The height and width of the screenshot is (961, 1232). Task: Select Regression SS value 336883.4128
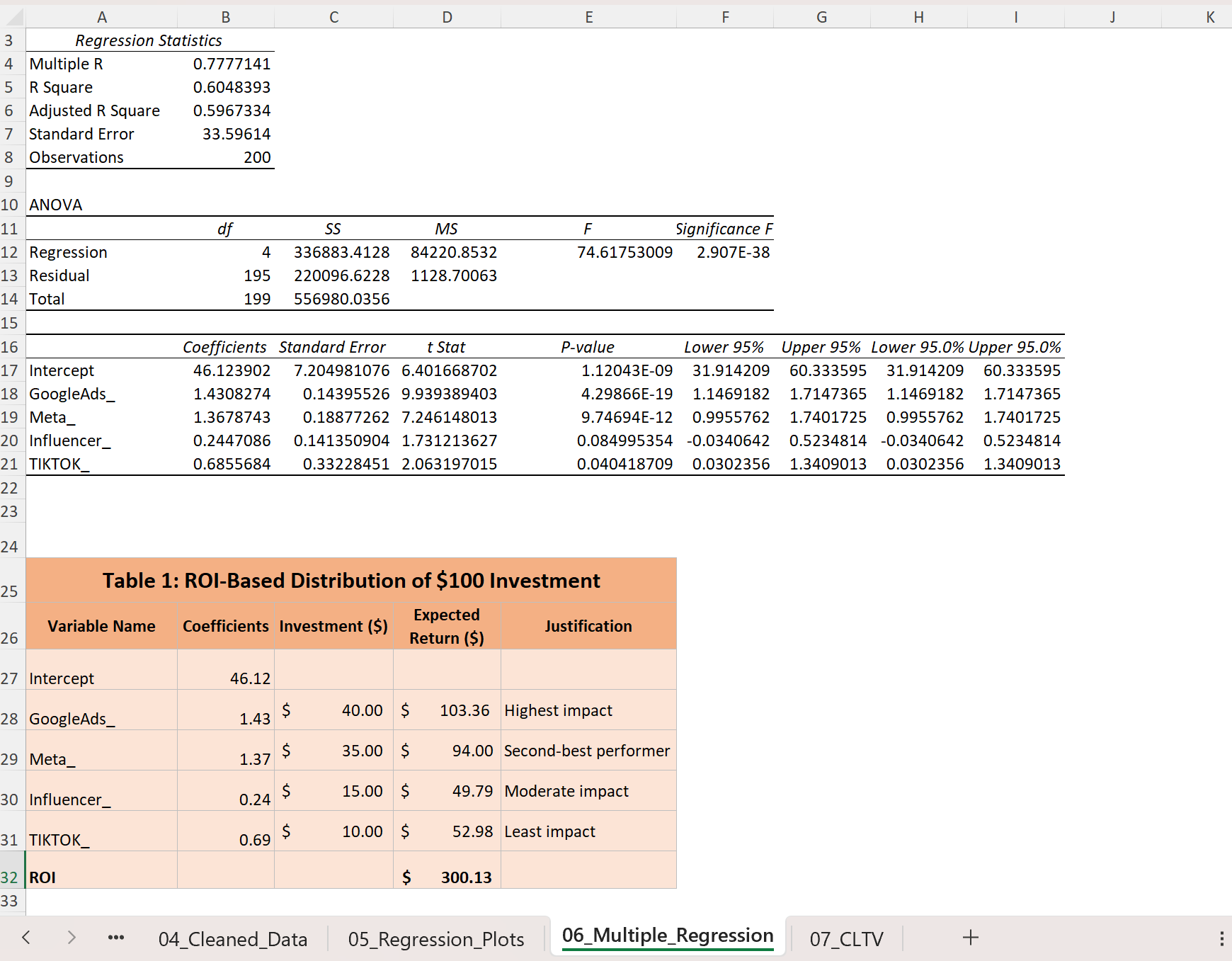point(334,252)
